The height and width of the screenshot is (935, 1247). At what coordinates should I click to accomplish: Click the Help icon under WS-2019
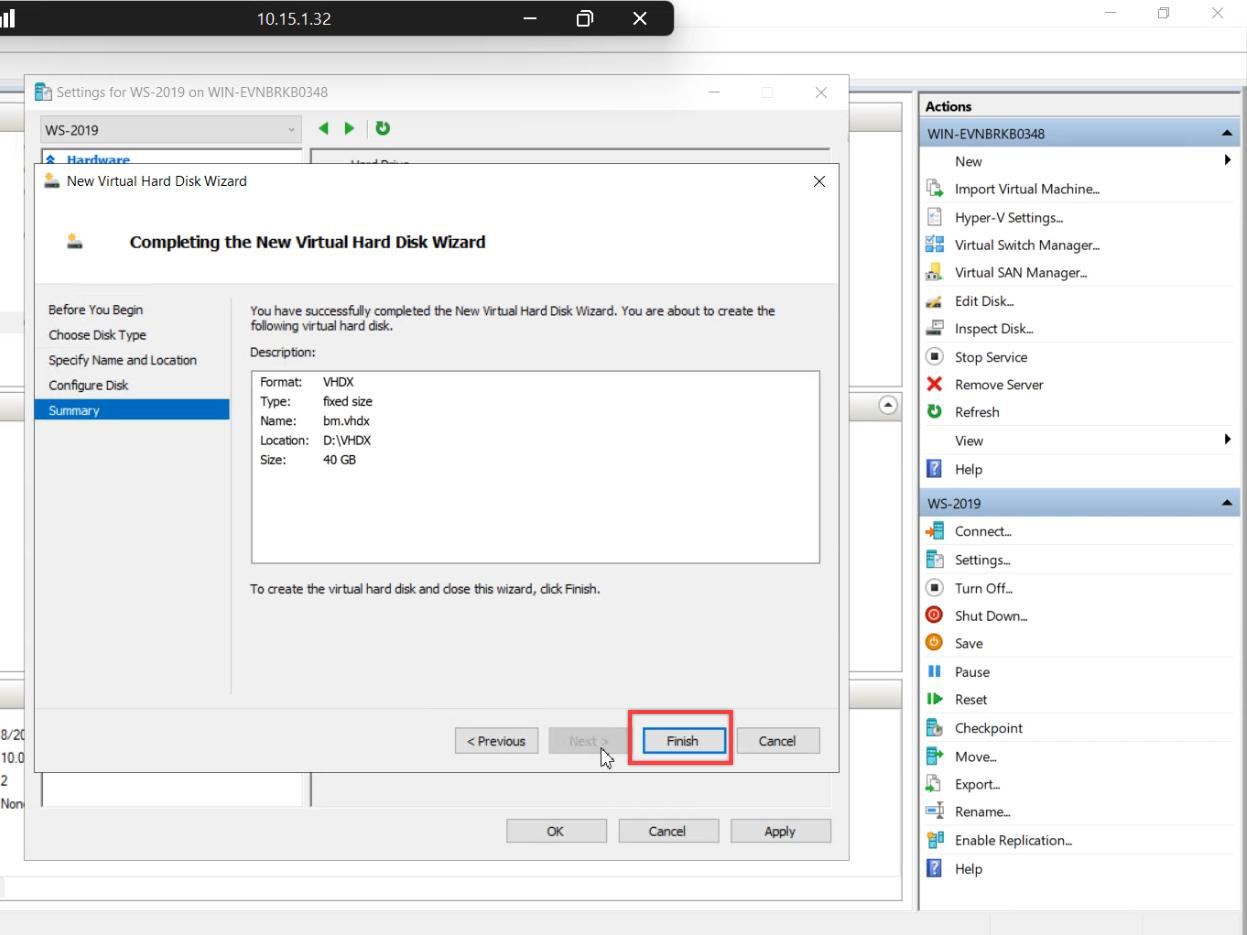pos(936,869)
